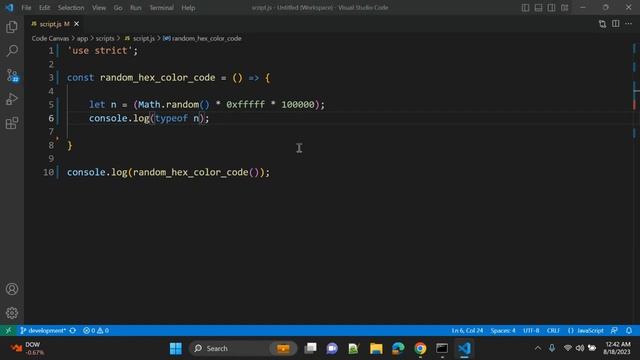This screenshot has height=360, width=640.
Task: Click random_hex_color_code breadcrumb symbol
Action: pyautogui.click(x=202, y=38)
